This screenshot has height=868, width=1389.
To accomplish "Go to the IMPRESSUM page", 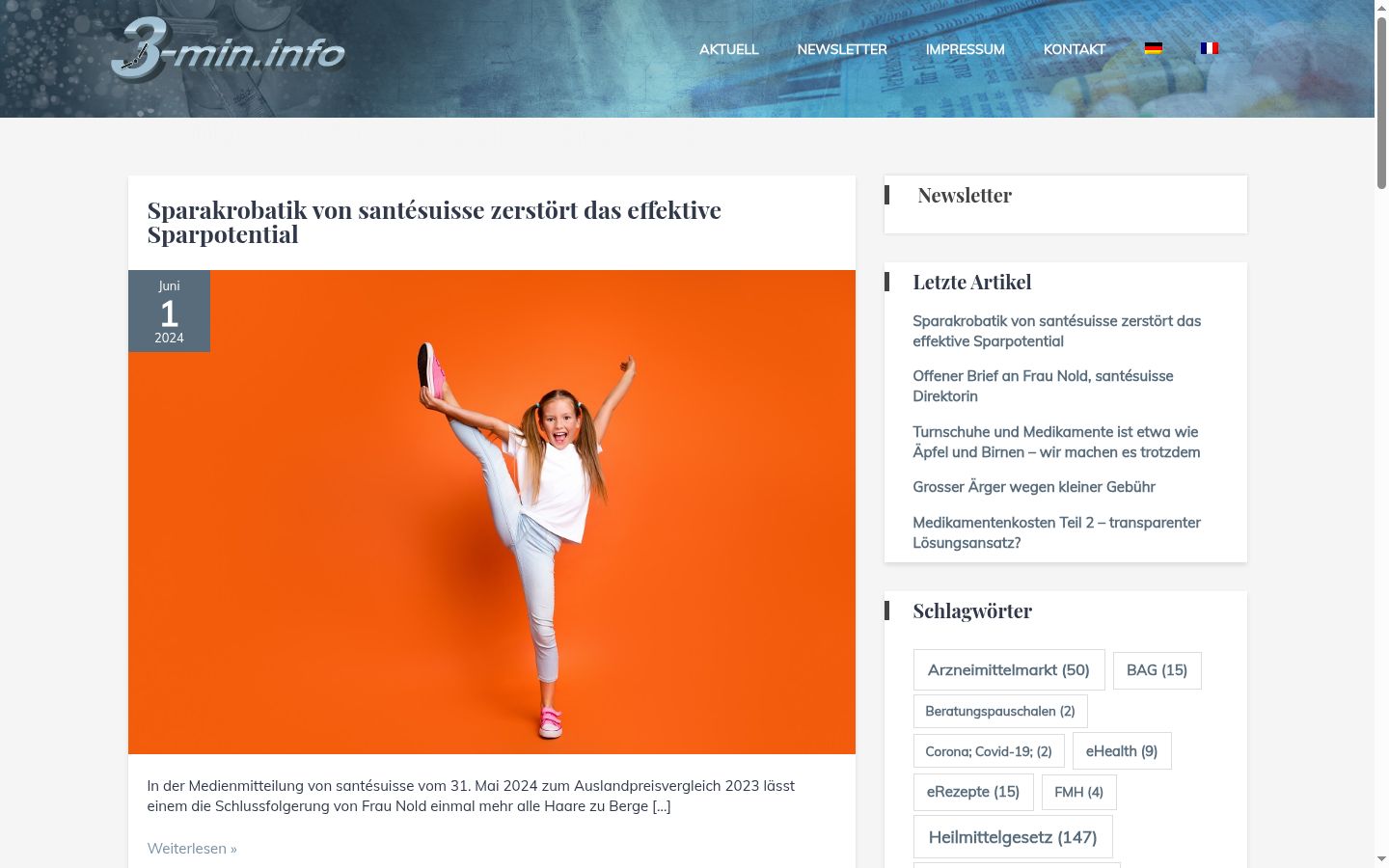I will (965, 49).
